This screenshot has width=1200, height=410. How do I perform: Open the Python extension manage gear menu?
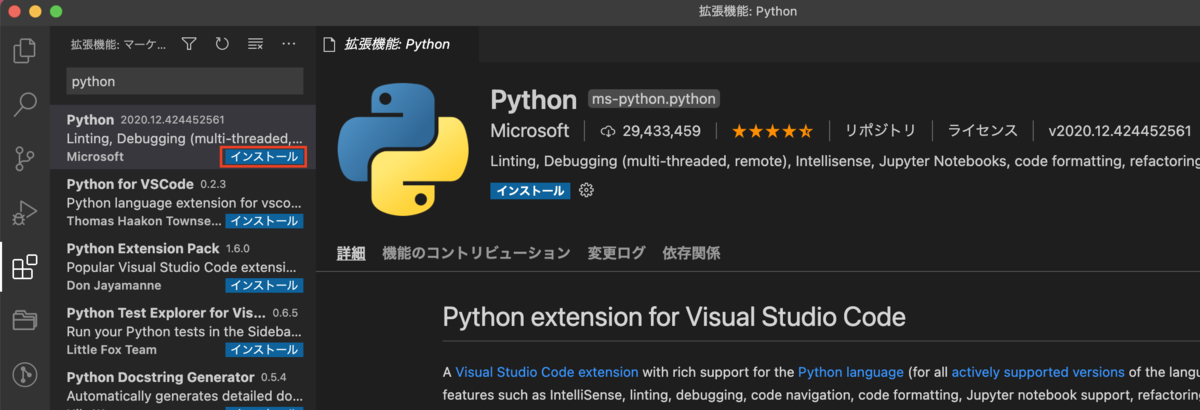587,190
